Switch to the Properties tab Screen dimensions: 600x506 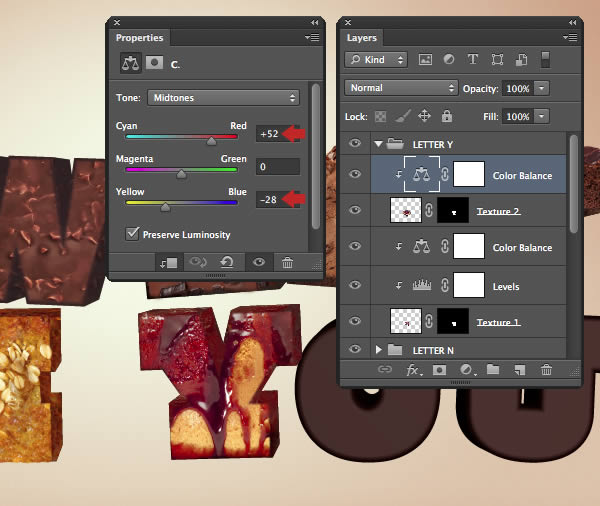(x=140, y=38)
